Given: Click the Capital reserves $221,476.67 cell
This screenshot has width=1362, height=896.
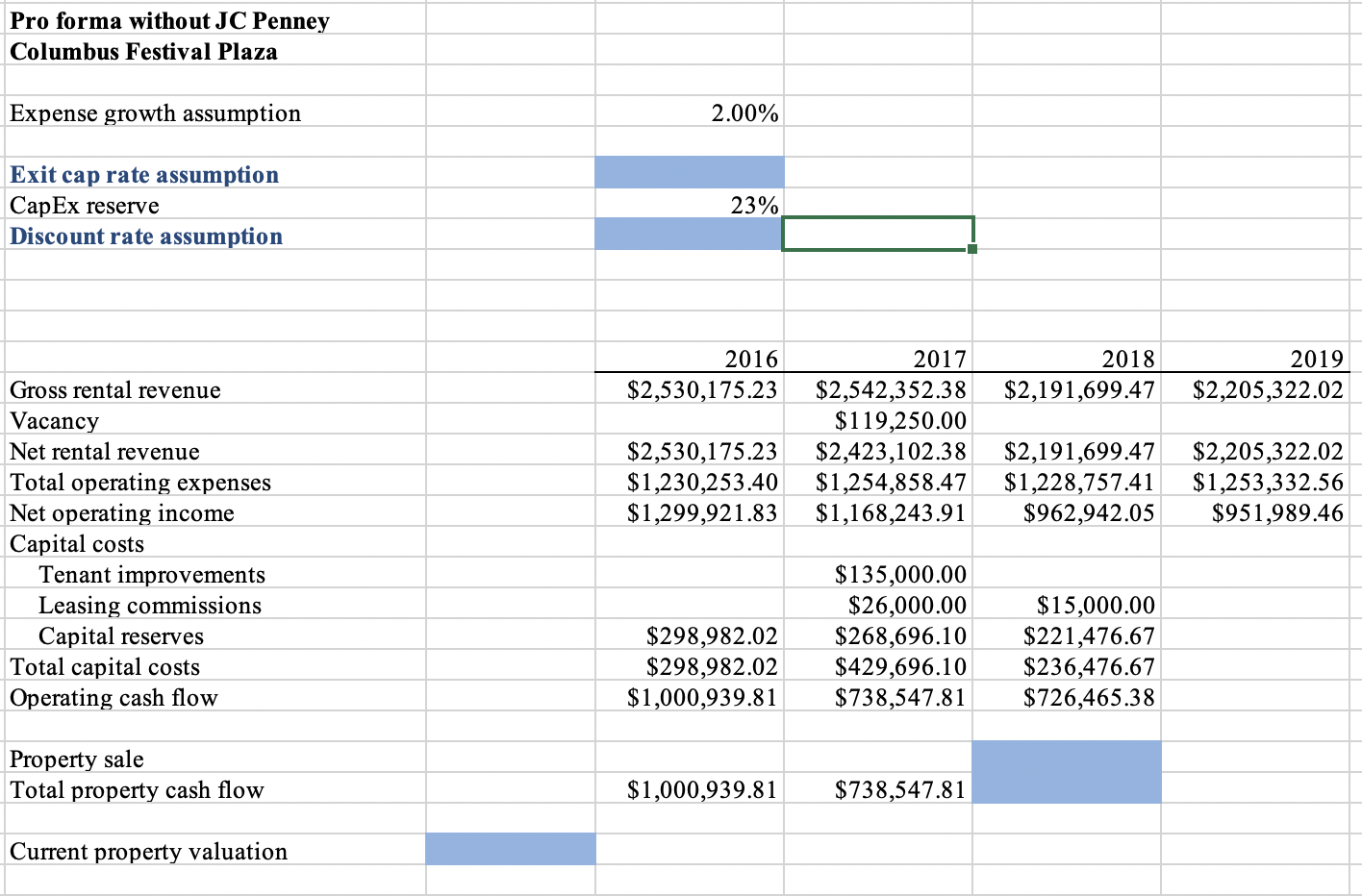Looking at the screenshot, I should coord(1095,635).
